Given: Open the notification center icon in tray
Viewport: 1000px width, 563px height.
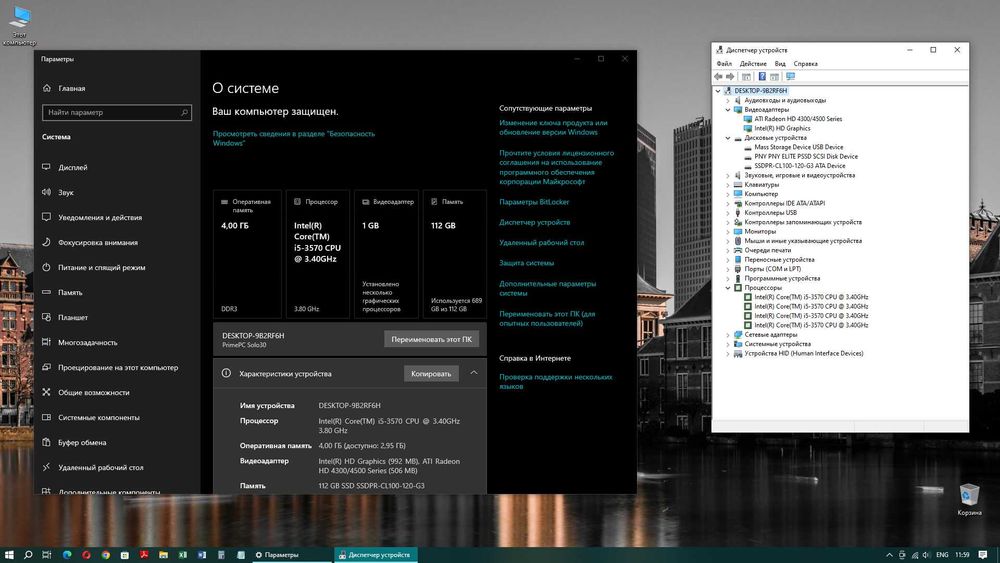Looking at the screenshot, I should [983, 555].
